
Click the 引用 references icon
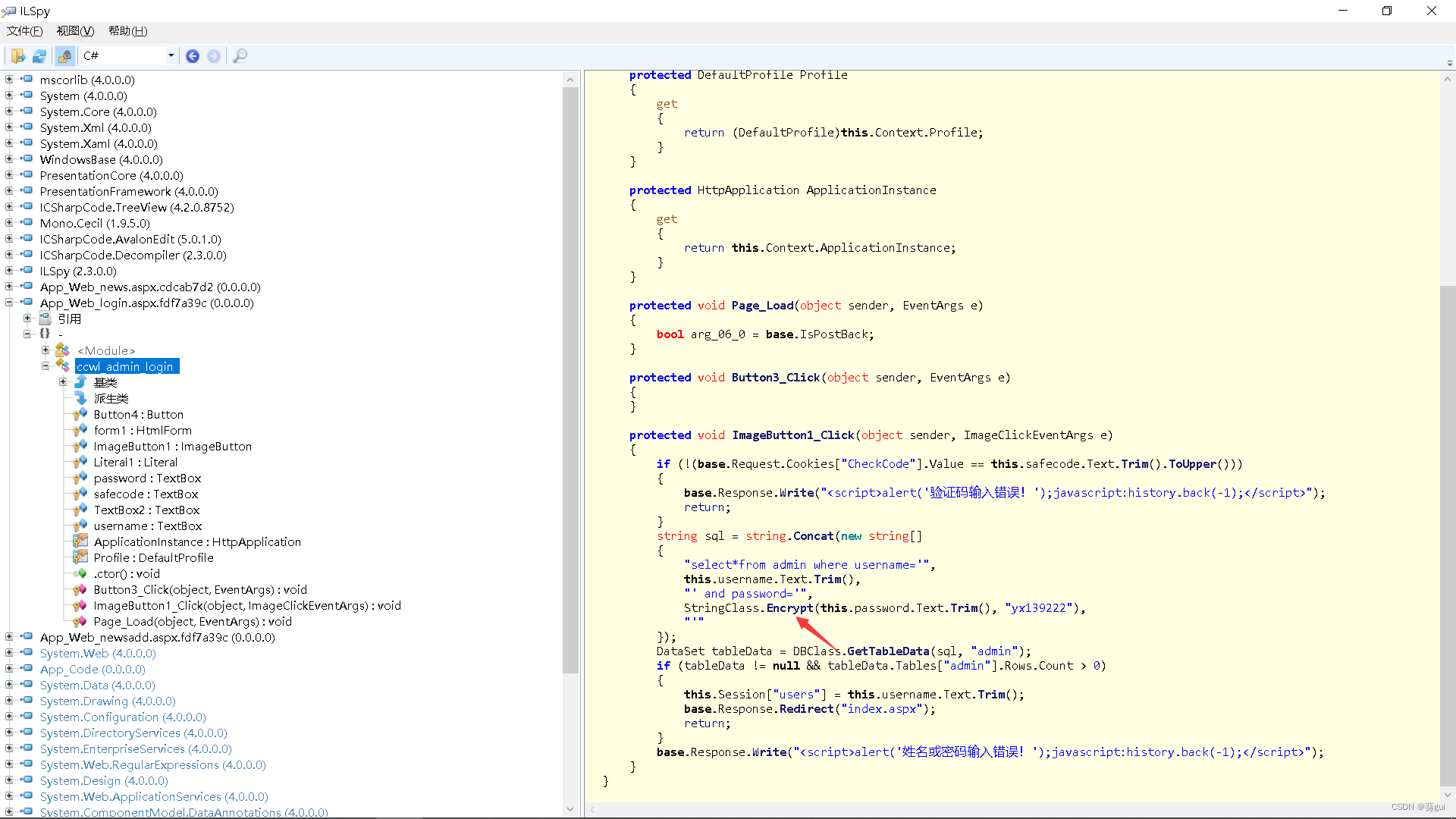pyautogui.click(x=45, y=318)
